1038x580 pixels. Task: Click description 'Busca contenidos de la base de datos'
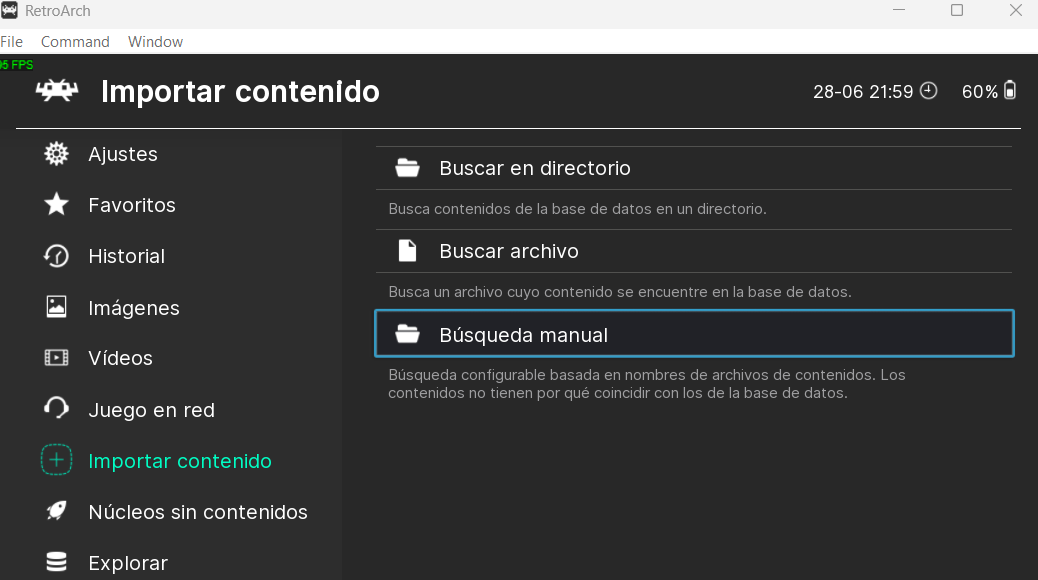(577, 209)
